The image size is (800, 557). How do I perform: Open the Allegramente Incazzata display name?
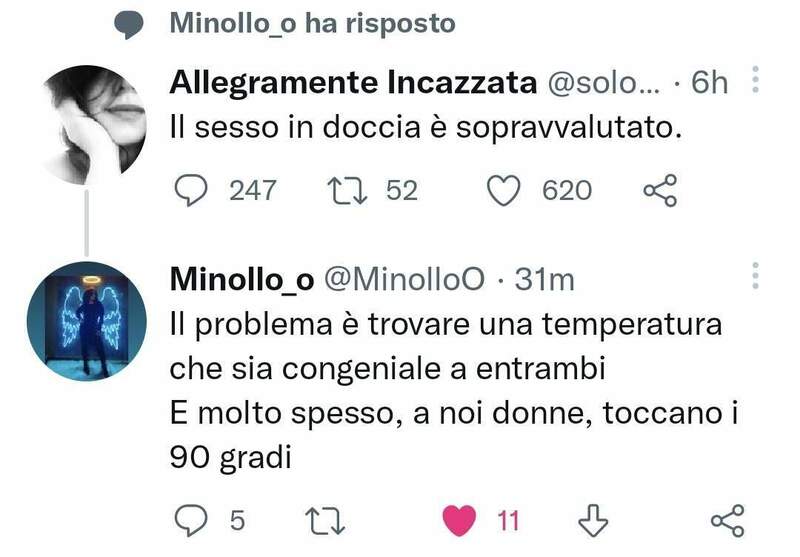tap(353, 84)
